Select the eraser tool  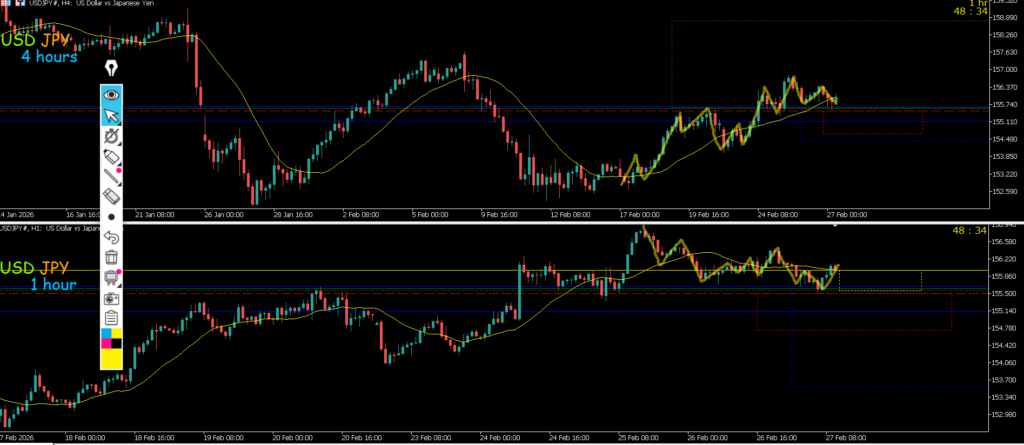tap(112, 195)
